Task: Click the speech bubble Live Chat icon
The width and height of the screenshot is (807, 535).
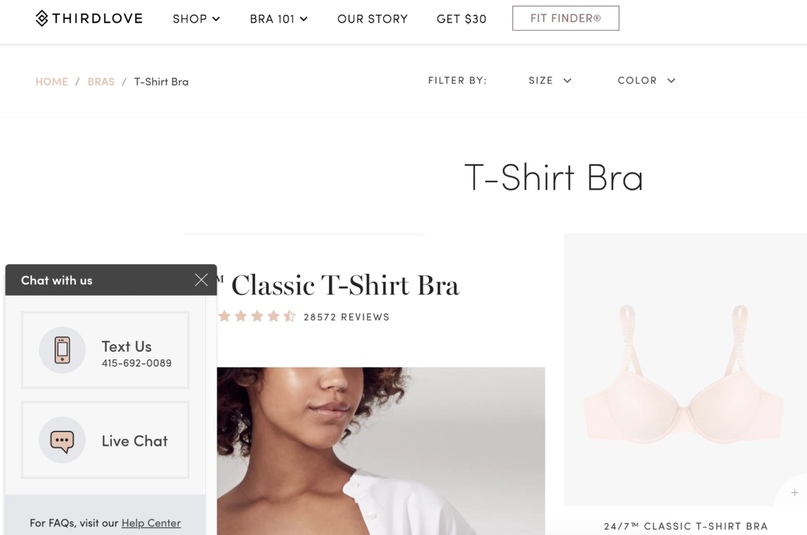Action: [62, 440]
